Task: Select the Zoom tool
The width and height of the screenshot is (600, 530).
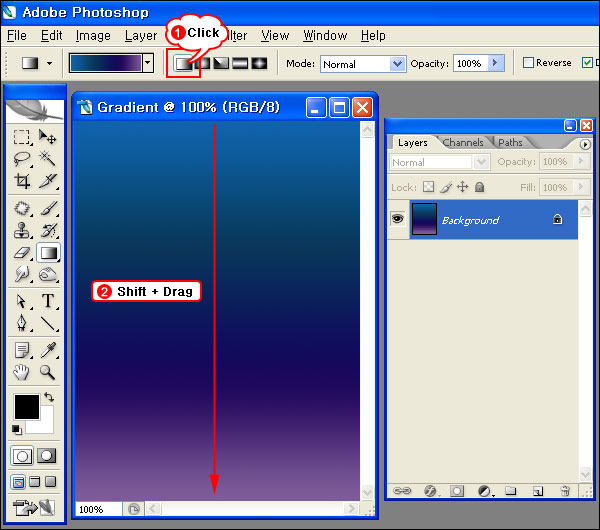Action: (48, 372)
